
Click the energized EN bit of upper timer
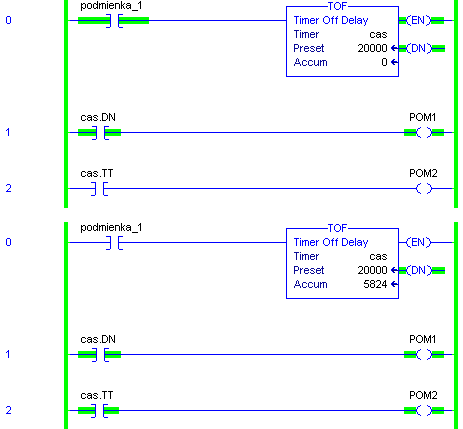coord(418,21)
